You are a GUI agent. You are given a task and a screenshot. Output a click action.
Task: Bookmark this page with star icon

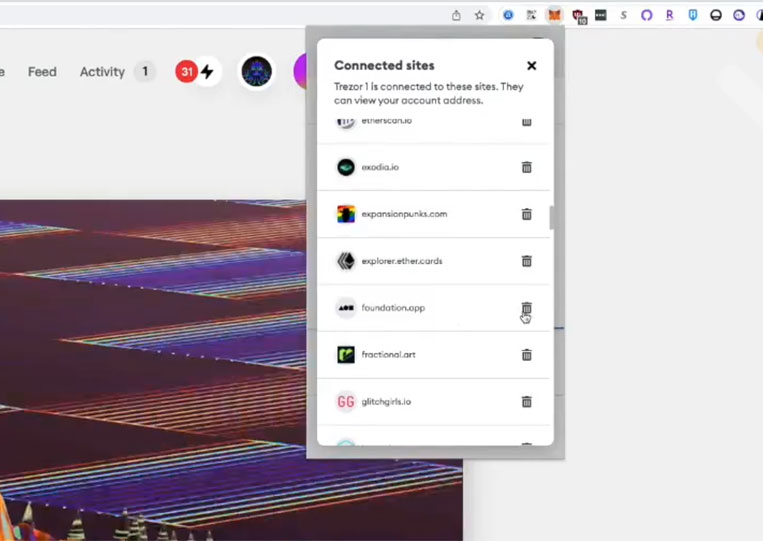(479, 16)
